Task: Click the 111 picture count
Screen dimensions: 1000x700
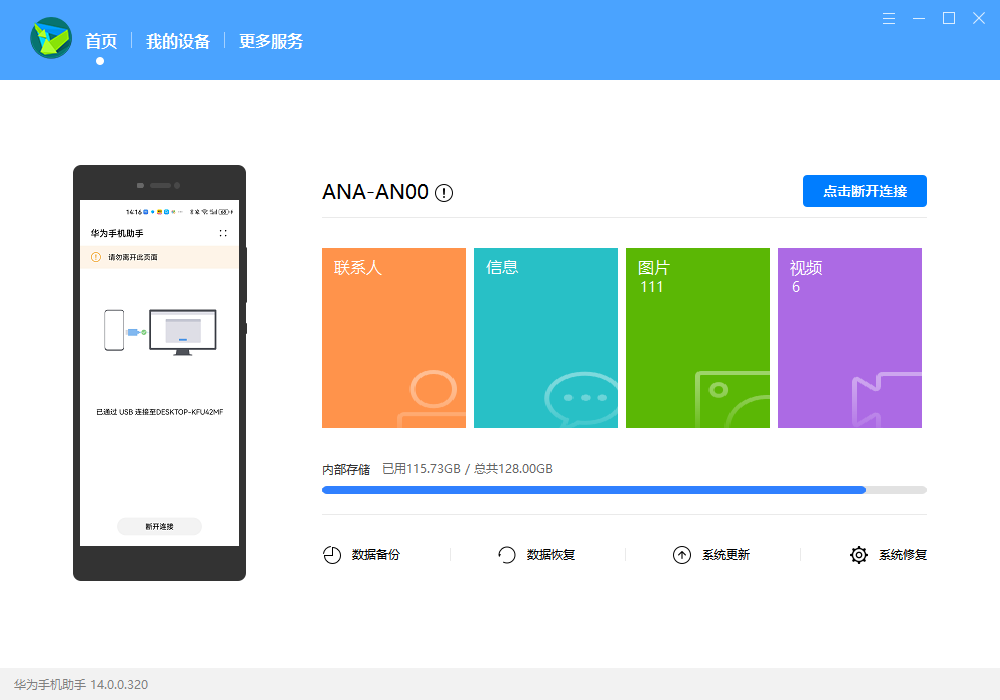Action: tap(651, 287)
